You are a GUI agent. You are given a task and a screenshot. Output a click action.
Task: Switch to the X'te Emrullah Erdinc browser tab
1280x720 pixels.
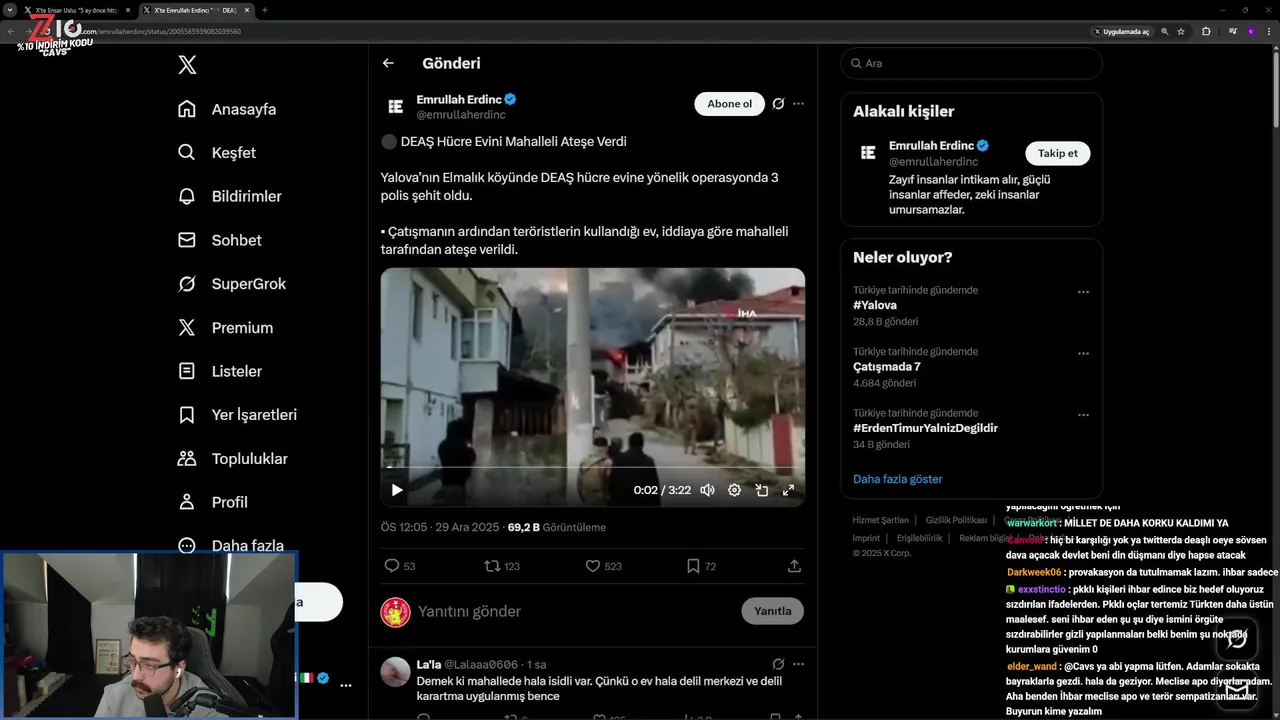click(195, 10)
